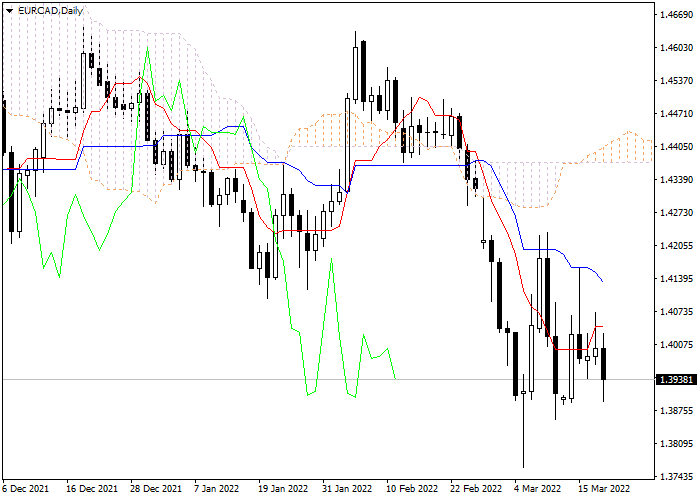Select the 6 Dec 2021 date label

pyautogui.click(x=25, y=489)
